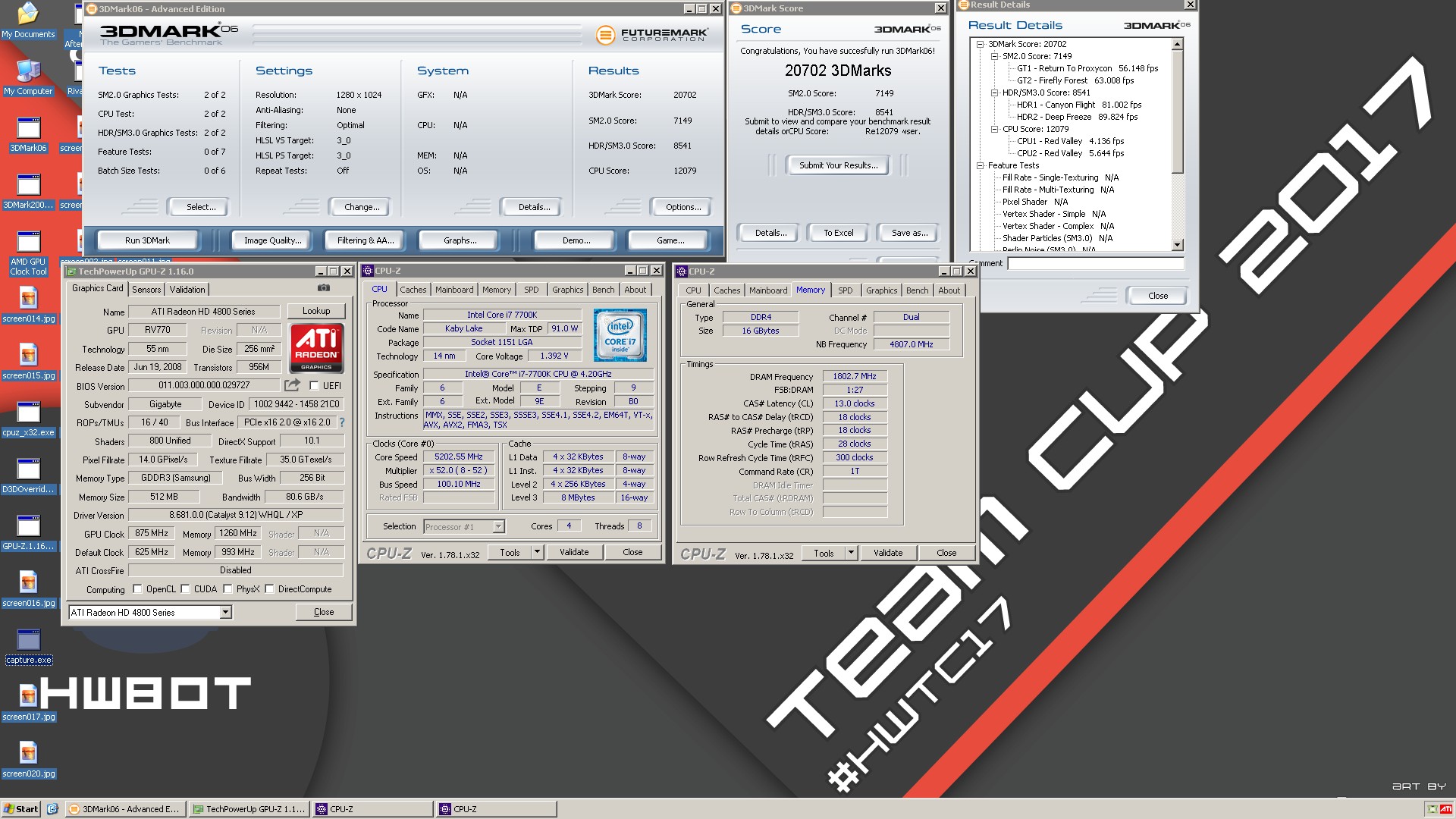Click the Save as... button in 3DMark Score
Screen dimensions: 1456x819
(909, 233)
